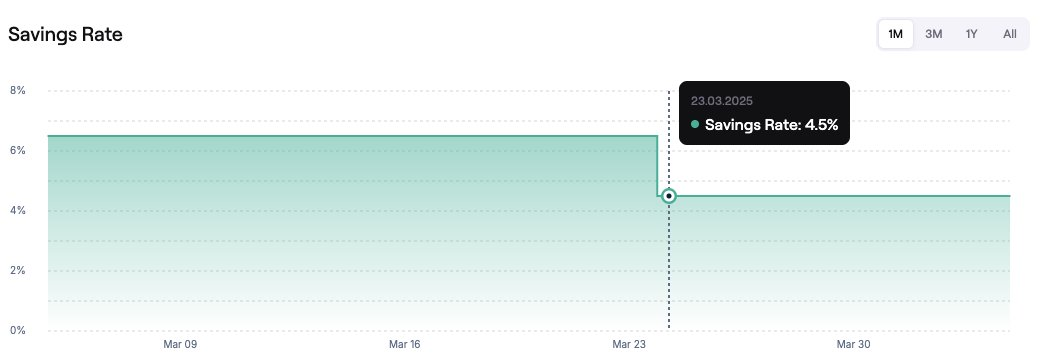Click the highlighted data point marker on chart
The image size is (1044, 362).
click(669, 196)
